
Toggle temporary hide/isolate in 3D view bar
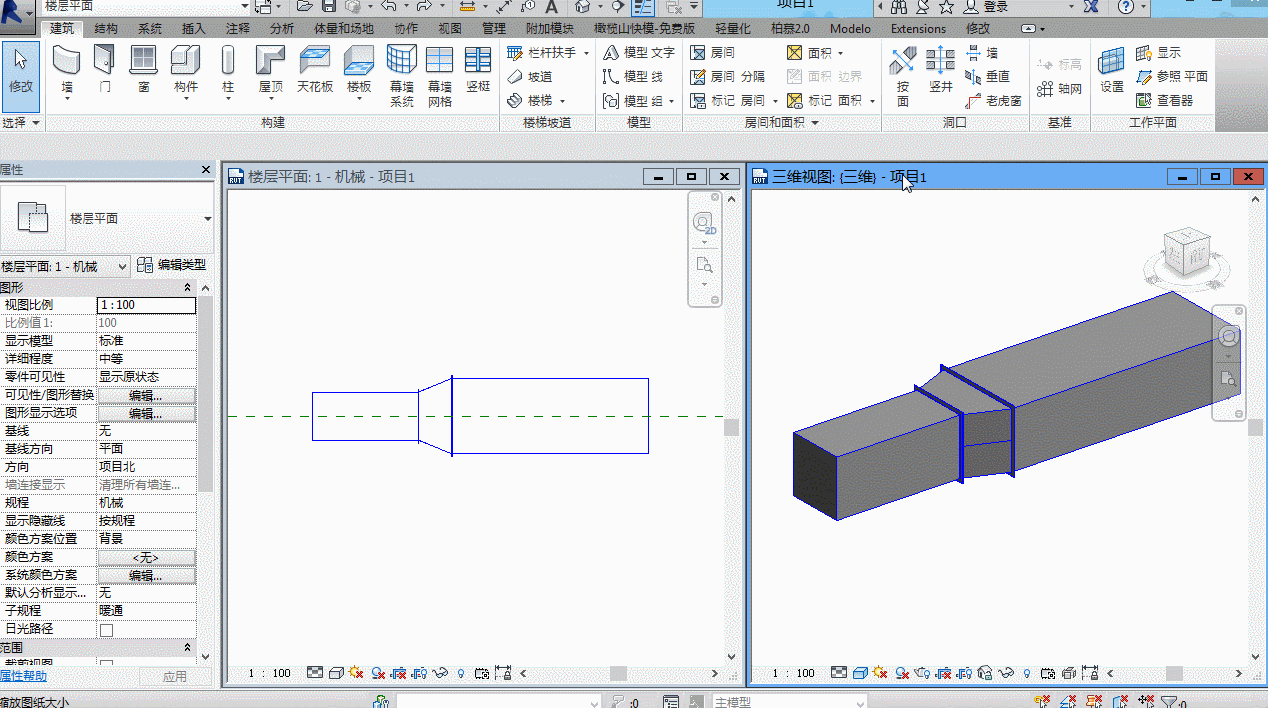1007,674
